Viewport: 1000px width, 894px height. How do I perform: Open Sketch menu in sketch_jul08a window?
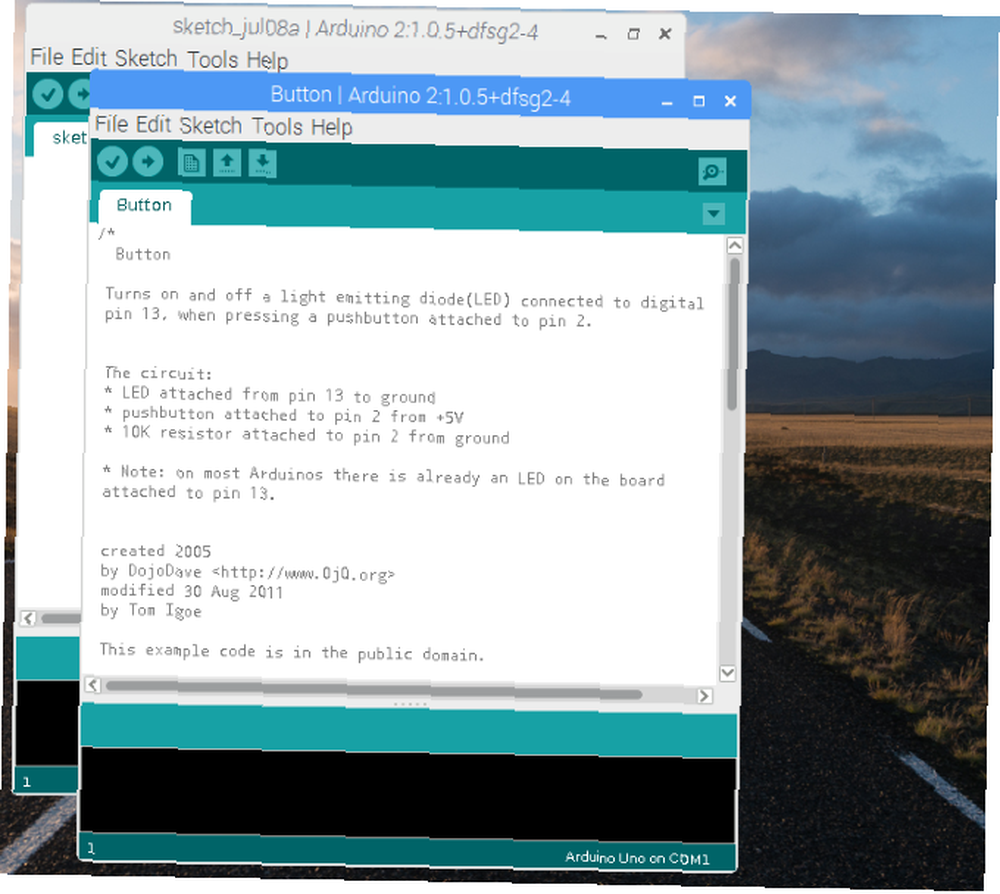pyautogui.click(x=146, y=58)
